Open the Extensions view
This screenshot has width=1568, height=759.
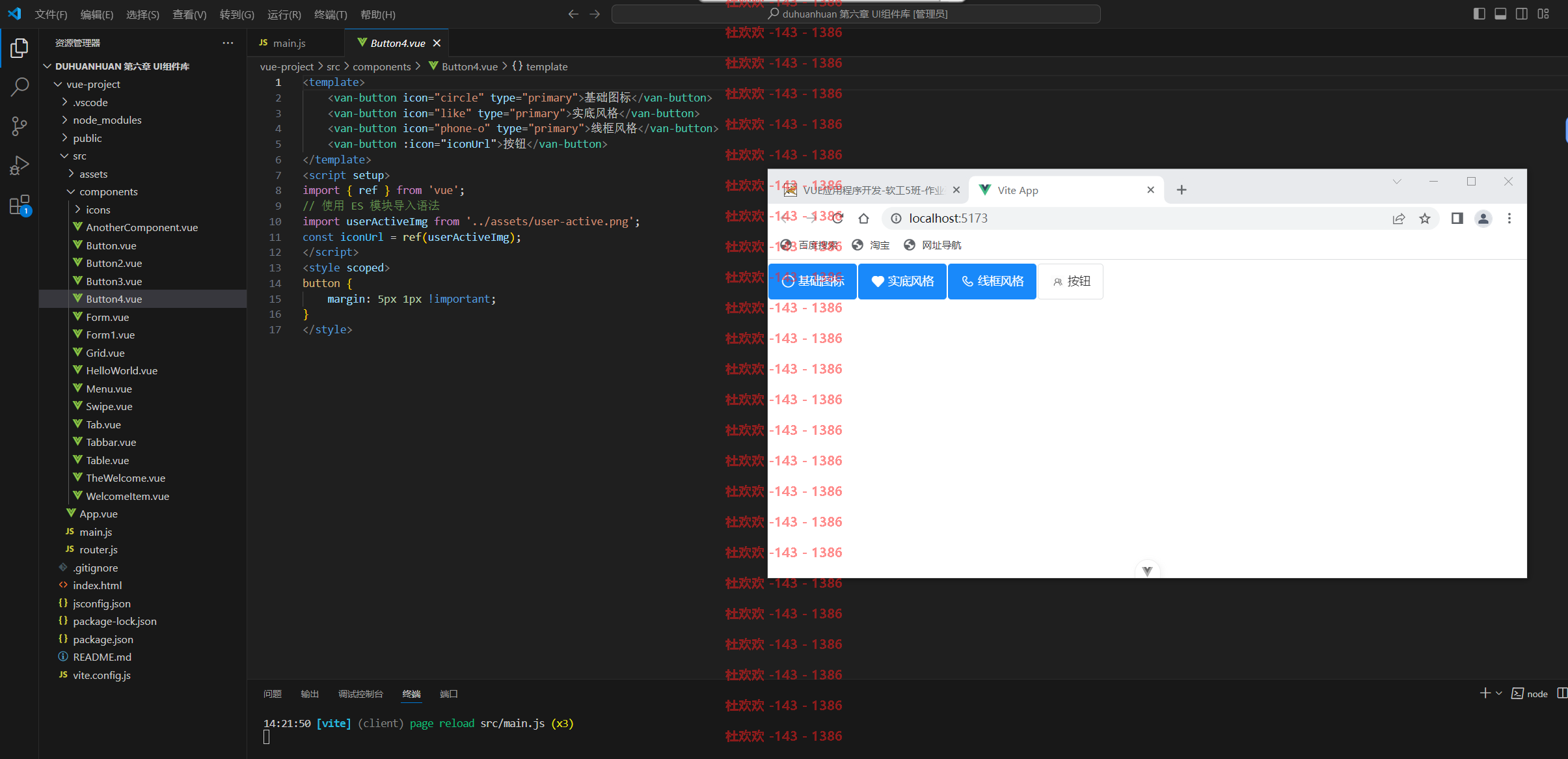pyautogui.click(x=20, y=205)
